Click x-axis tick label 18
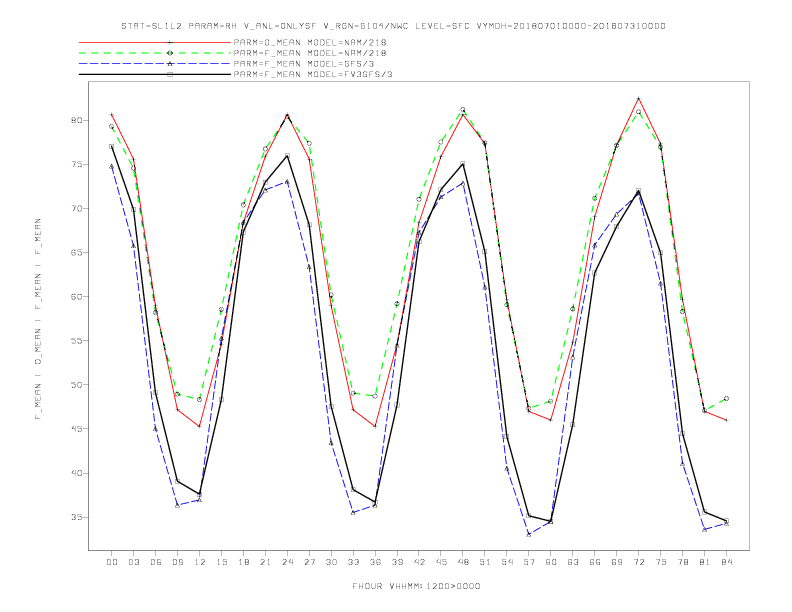 click(x=243, y=562)
